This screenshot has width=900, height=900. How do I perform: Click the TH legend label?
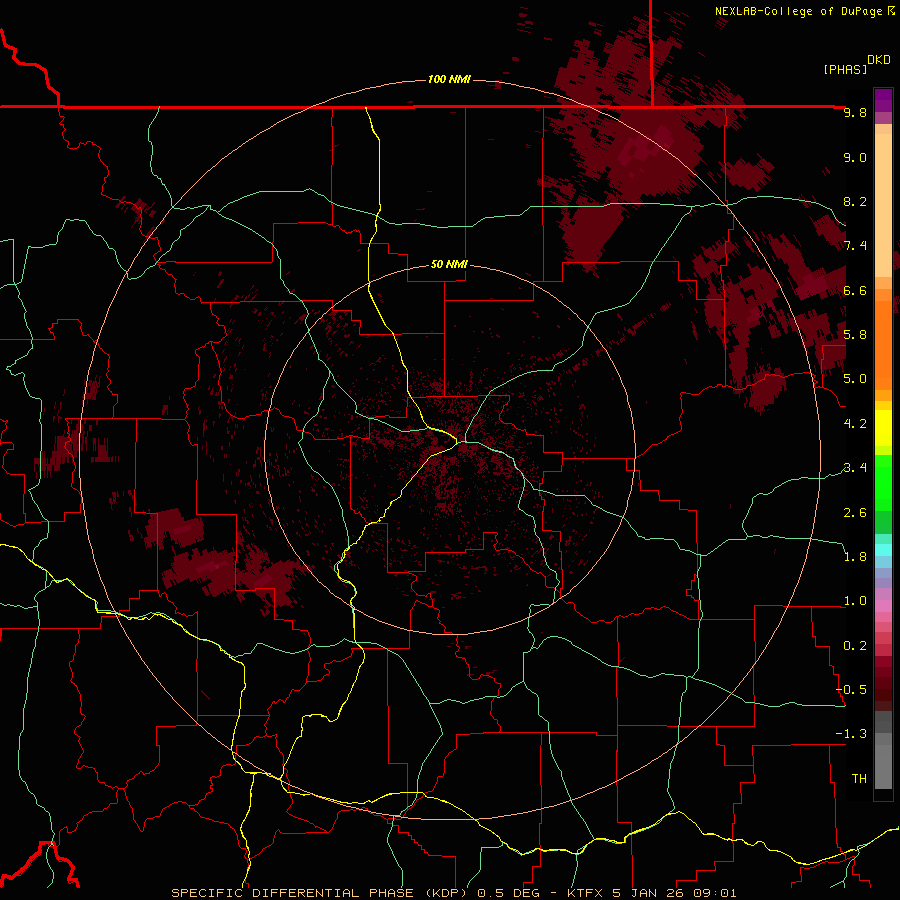click(x=859, y=779)
